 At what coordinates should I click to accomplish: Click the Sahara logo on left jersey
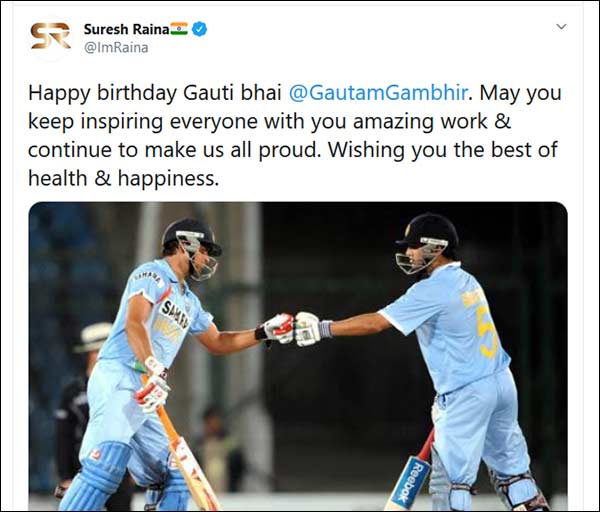(x=175, y=313)
